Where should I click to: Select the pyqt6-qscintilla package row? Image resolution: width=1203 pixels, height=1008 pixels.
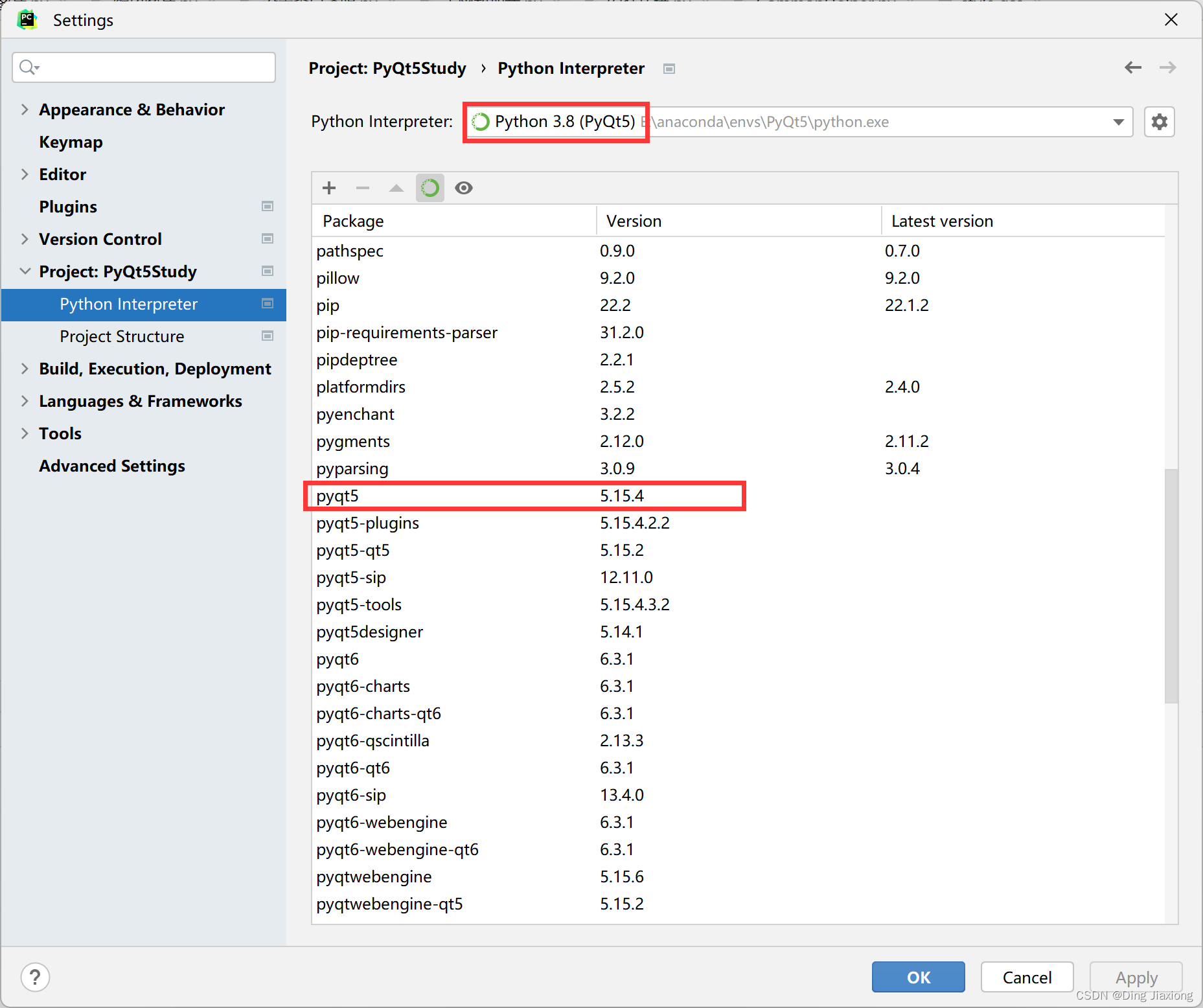click(x=739, y=740)
